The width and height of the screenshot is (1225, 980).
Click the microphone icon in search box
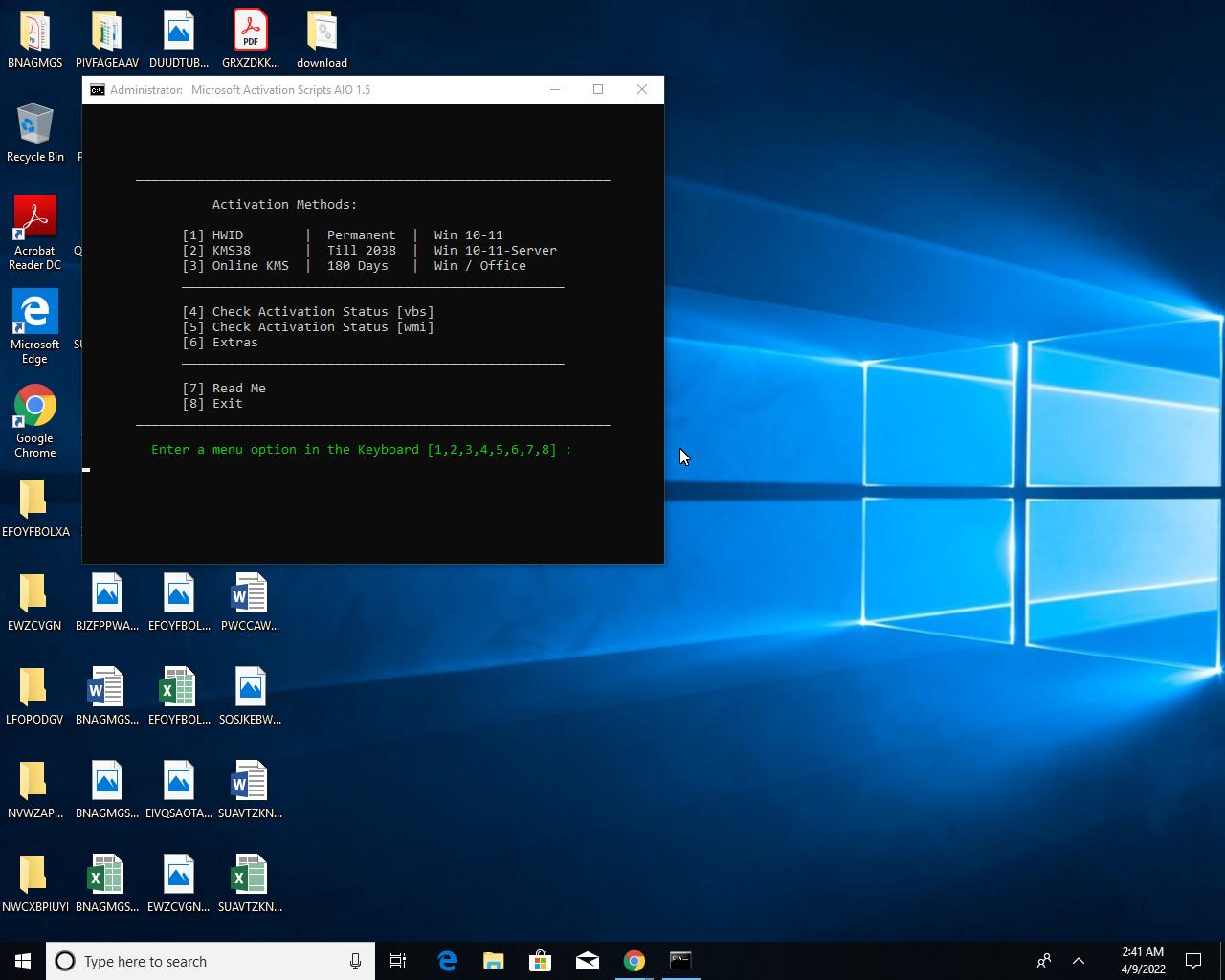click(x=355, y=961)
